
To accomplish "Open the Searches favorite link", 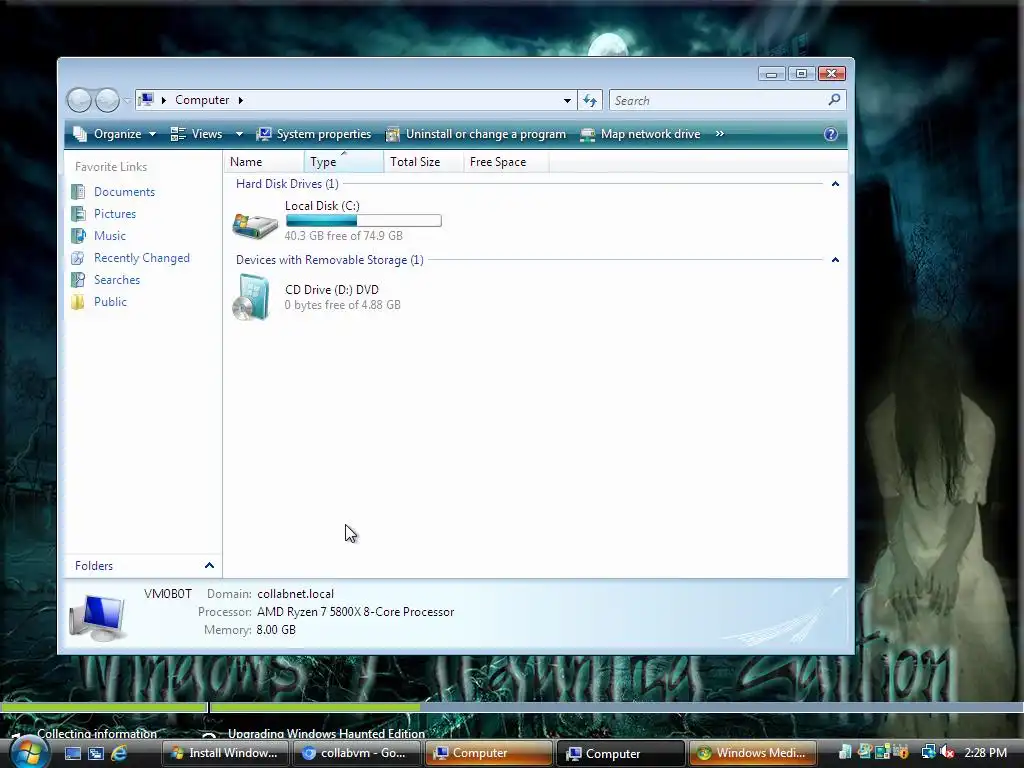I will [117, 280].
